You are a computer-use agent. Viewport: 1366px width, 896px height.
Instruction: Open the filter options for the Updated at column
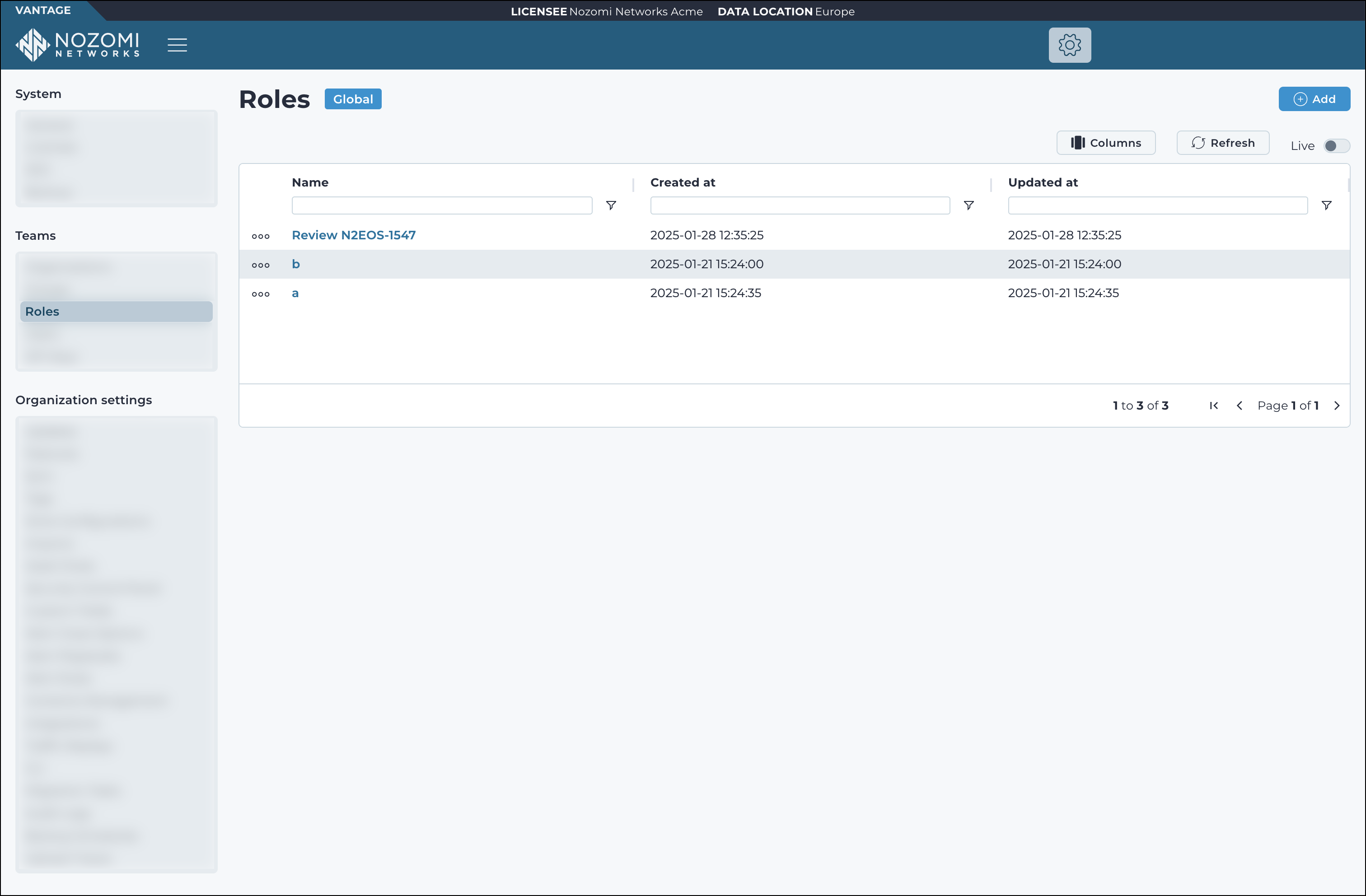pyautogui.click(x=1327, y=205)
